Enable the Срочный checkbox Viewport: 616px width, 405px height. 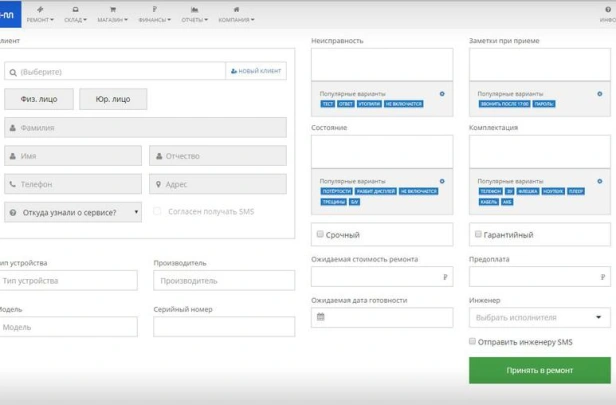pos(319,234)
